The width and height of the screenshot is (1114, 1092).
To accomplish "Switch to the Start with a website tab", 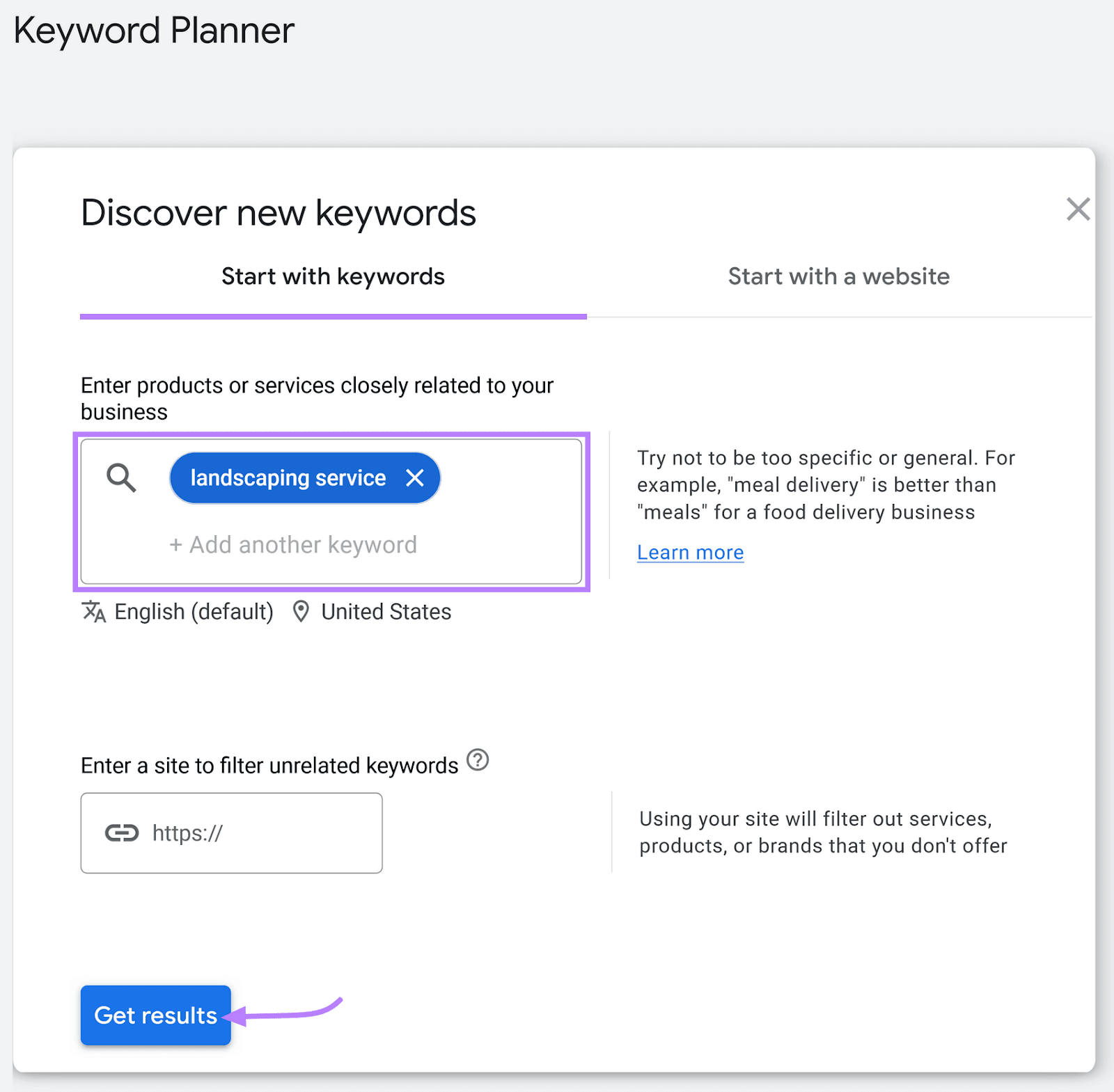I will [838, 276].
